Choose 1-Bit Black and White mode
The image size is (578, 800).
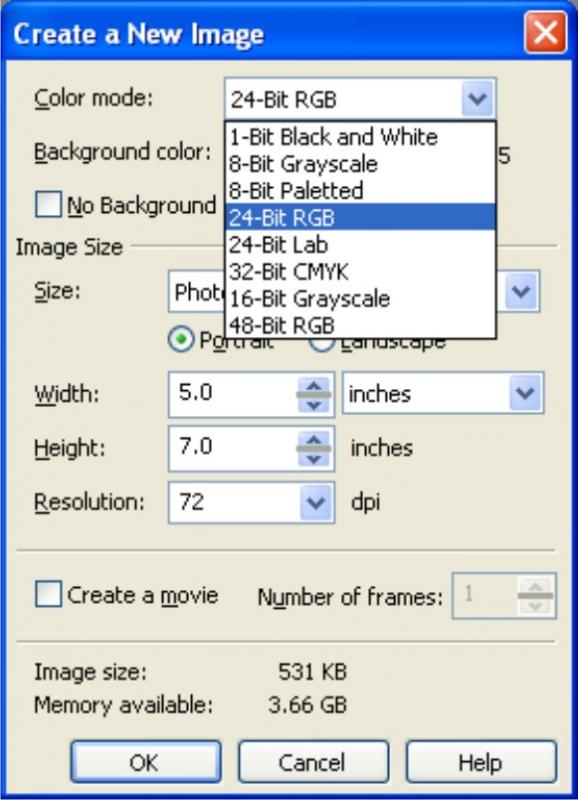pos(360,137)
